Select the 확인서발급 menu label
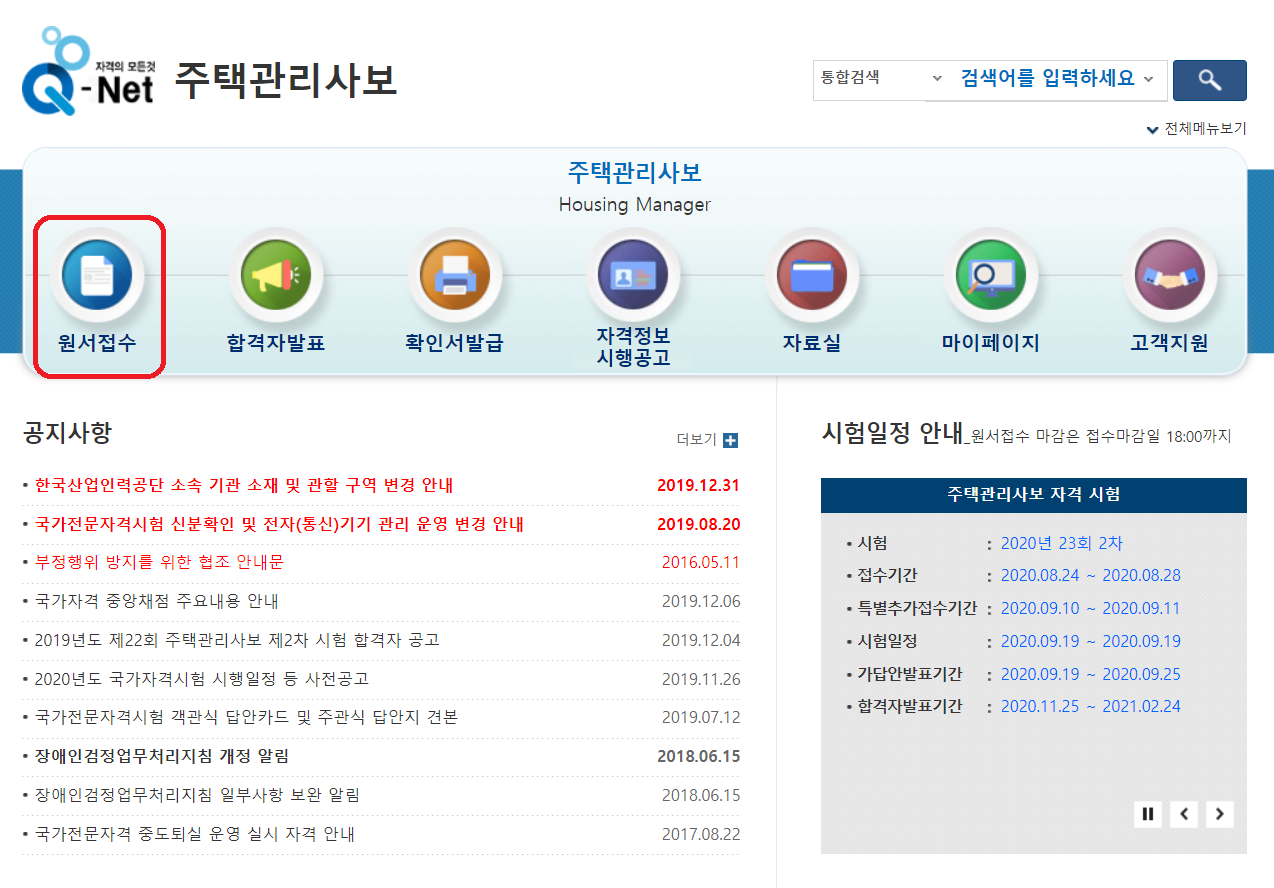This screenshot has height=888, width=1274. tap(454, 343)
